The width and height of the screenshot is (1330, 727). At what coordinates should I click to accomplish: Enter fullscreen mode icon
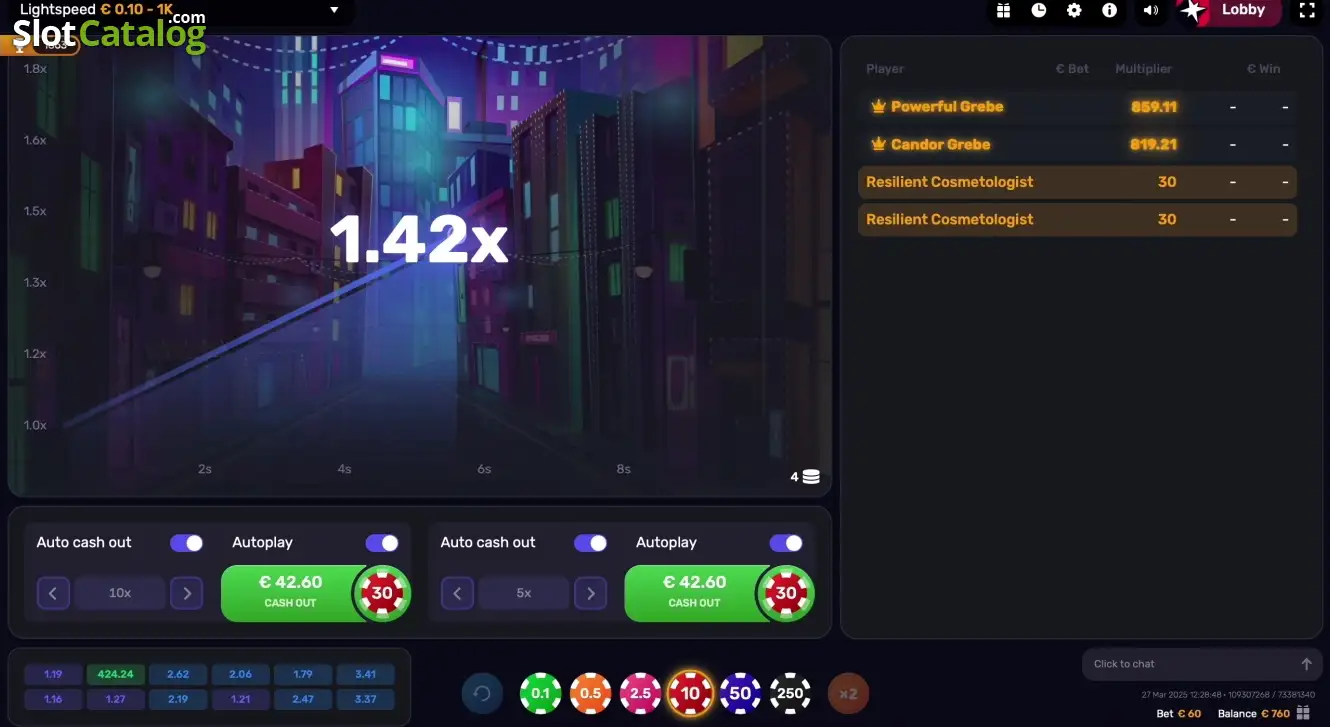pyautogui.click(x=1306, y=10)
